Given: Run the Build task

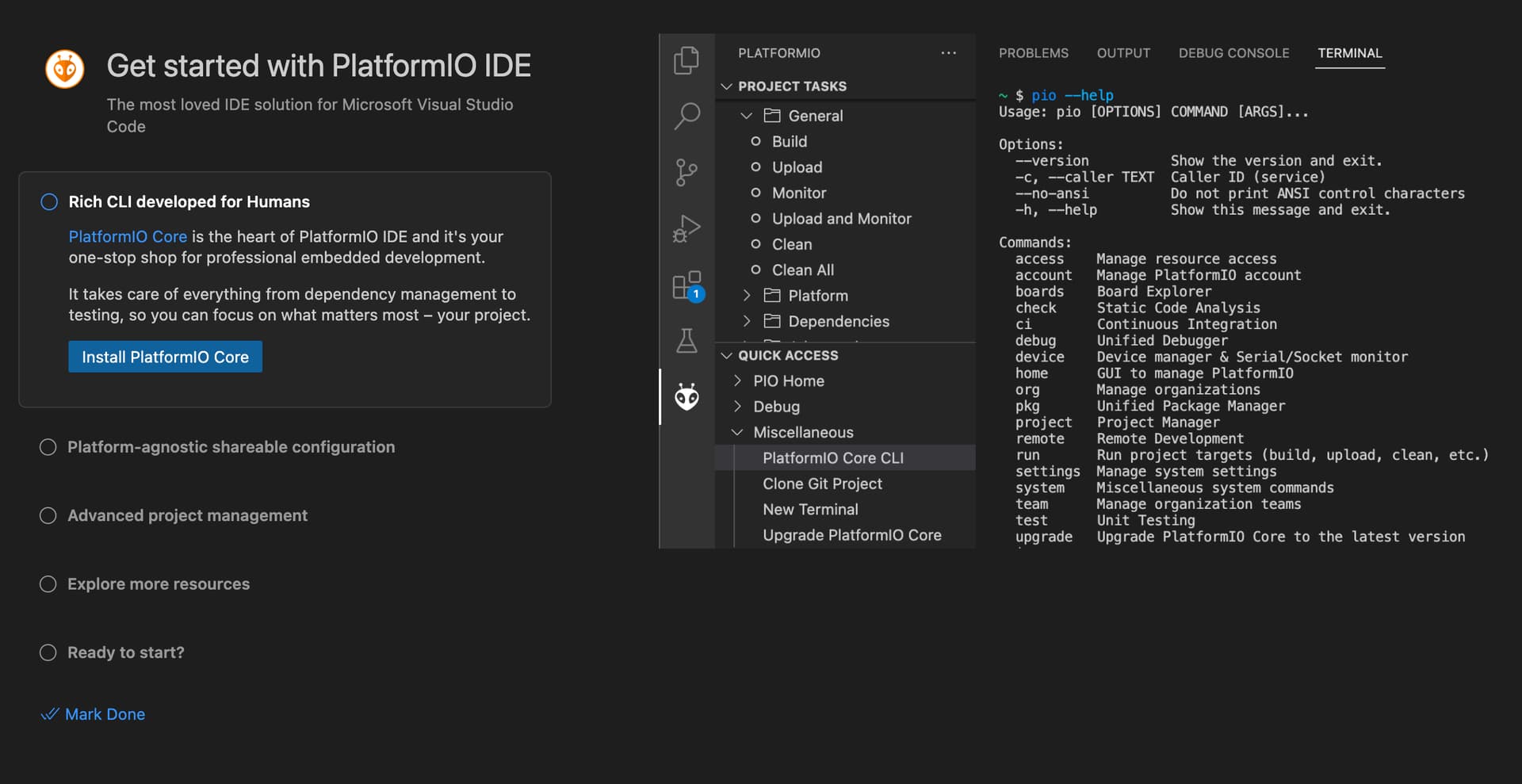Looking at the screenshot, I should 790,141.
